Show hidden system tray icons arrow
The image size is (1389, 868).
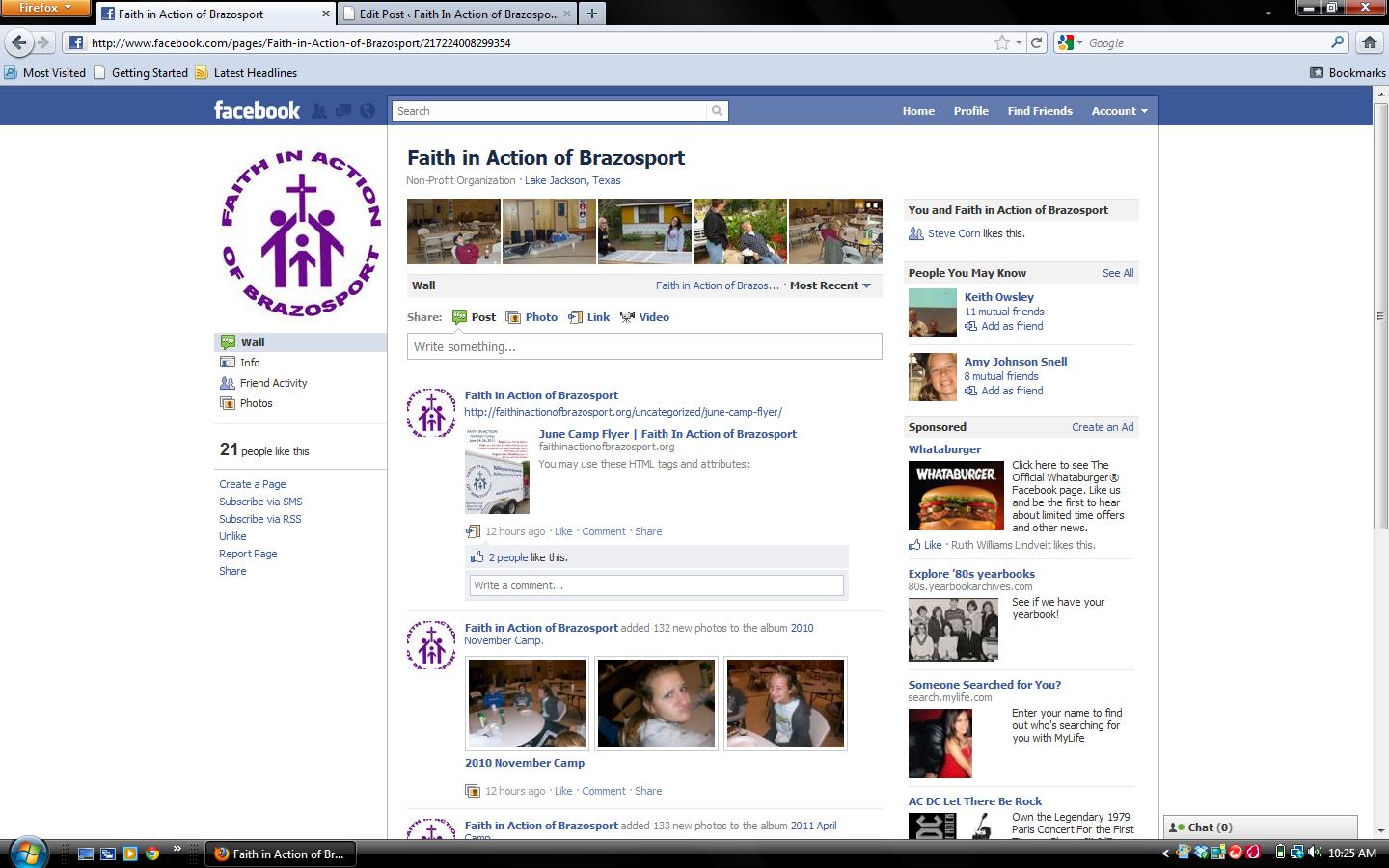pyautogui.click(x=1165, y=853)
